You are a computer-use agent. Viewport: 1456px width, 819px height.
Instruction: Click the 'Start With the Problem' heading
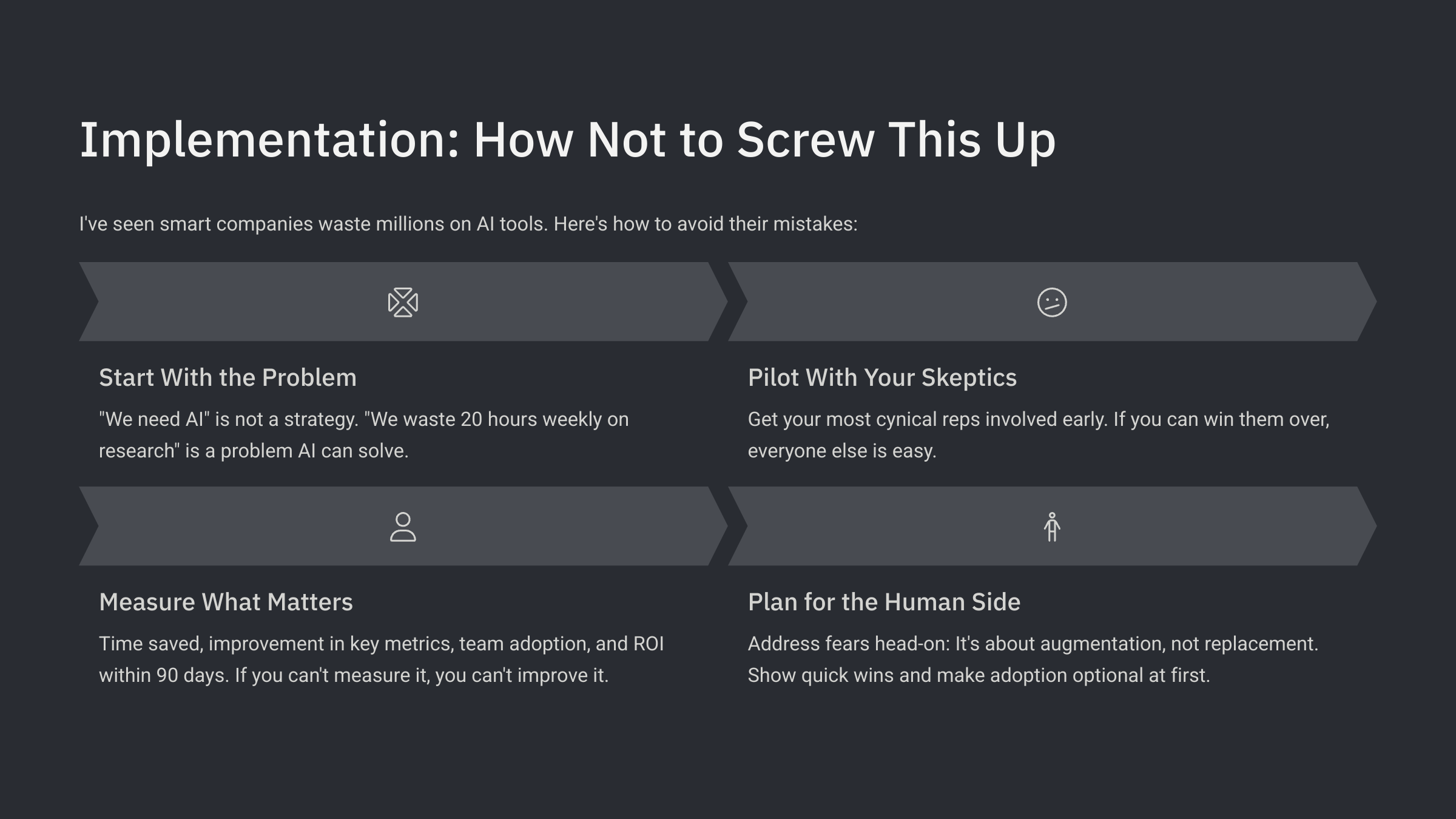227,377
